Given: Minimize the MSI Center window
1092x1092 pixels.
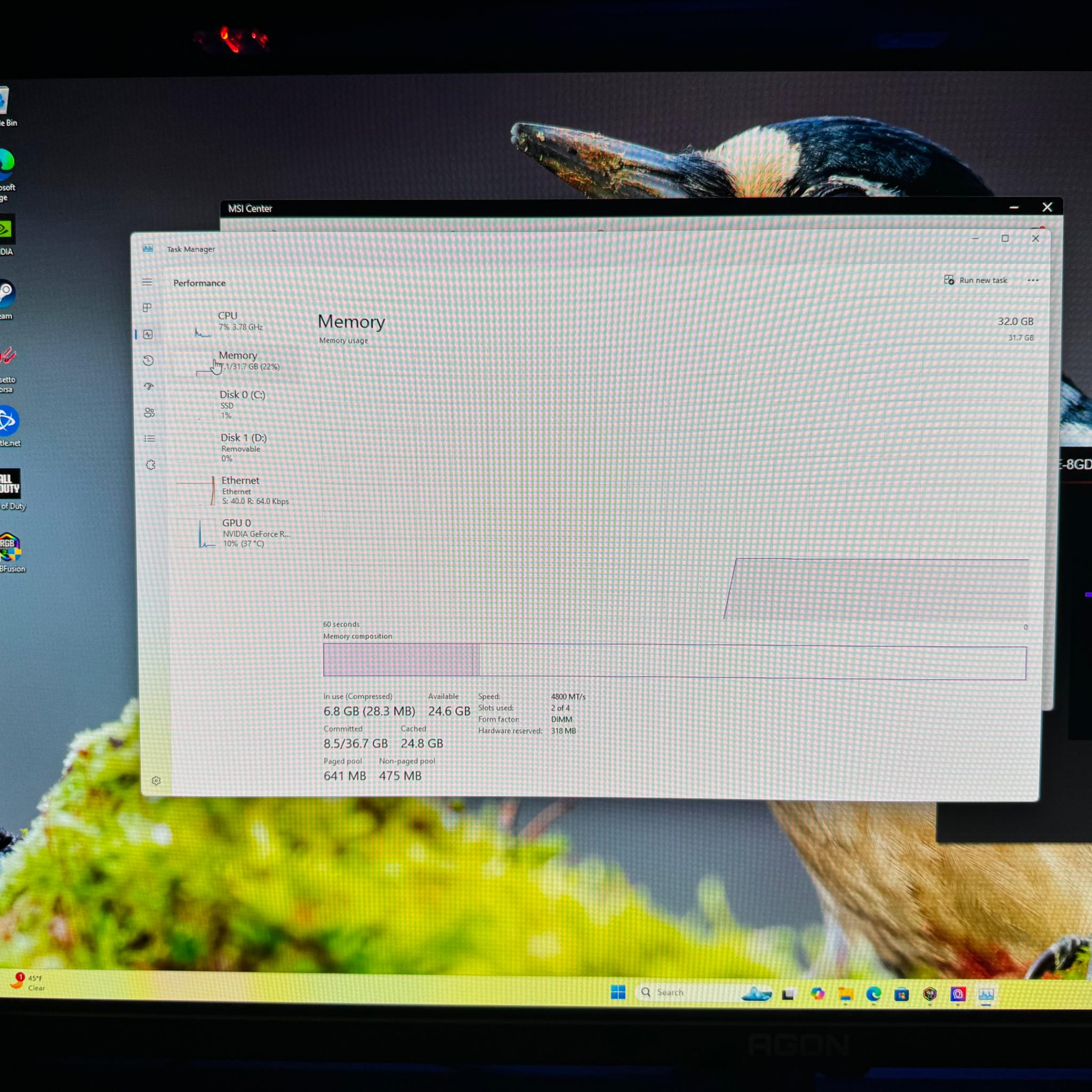Looking at the screenshot, I should point(1014,207).
